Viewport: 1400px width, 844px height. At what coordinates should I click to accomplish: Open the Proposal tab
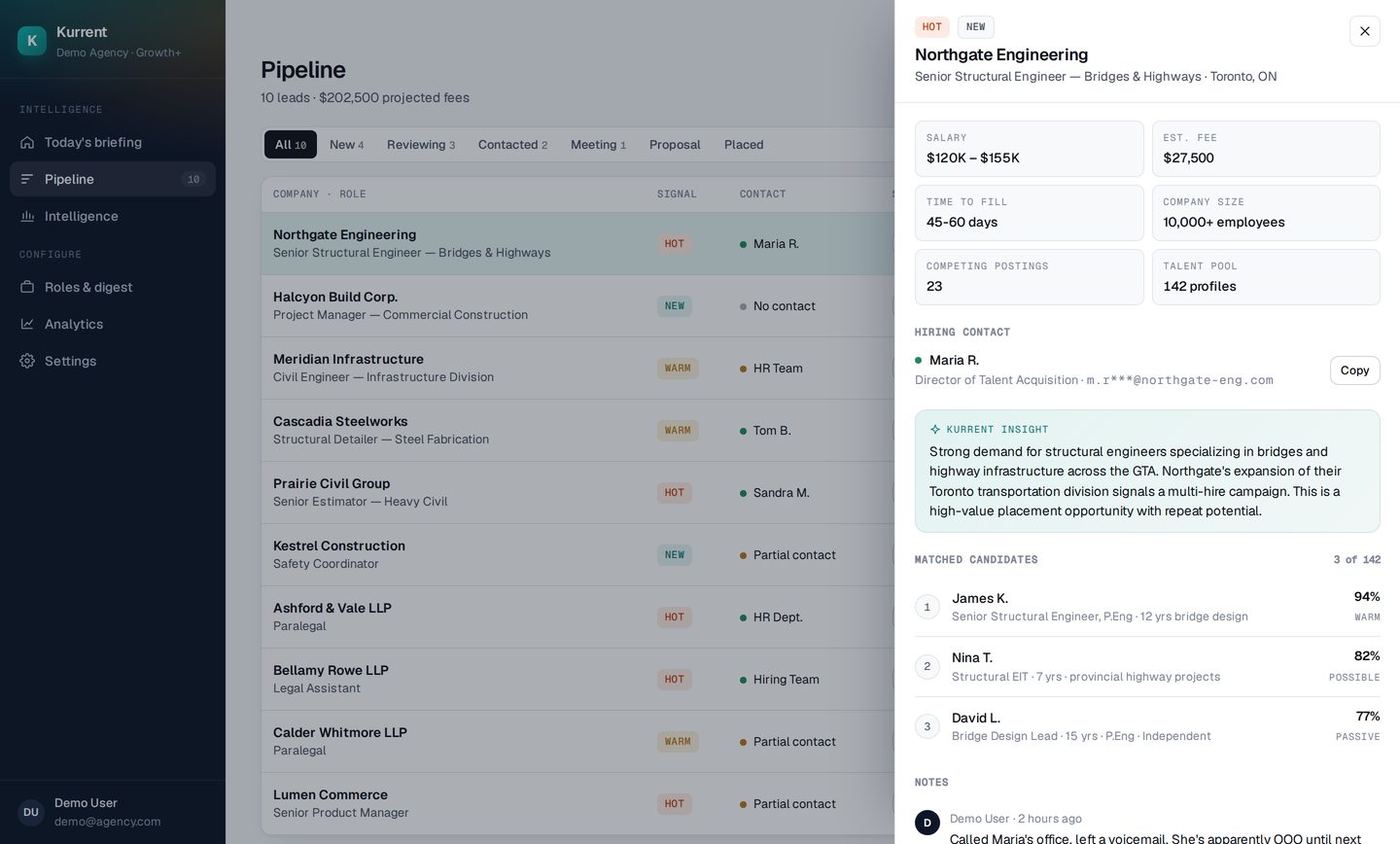tap(675, 145)
